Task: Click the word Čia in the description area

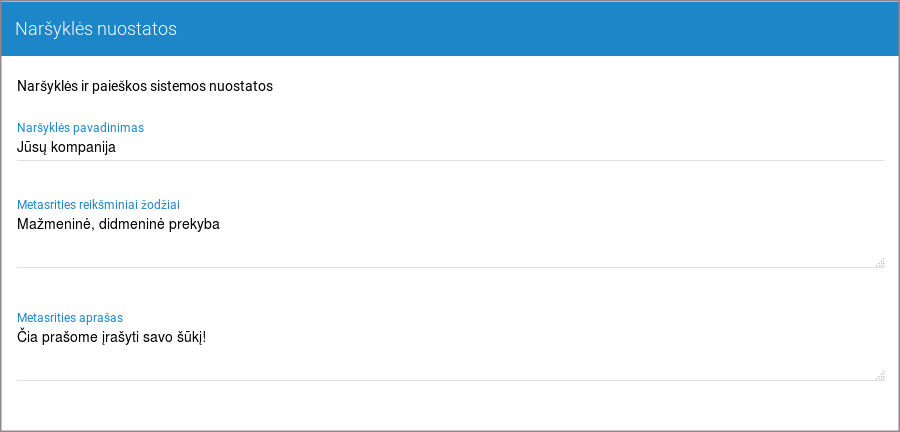Action: (29, 337)
